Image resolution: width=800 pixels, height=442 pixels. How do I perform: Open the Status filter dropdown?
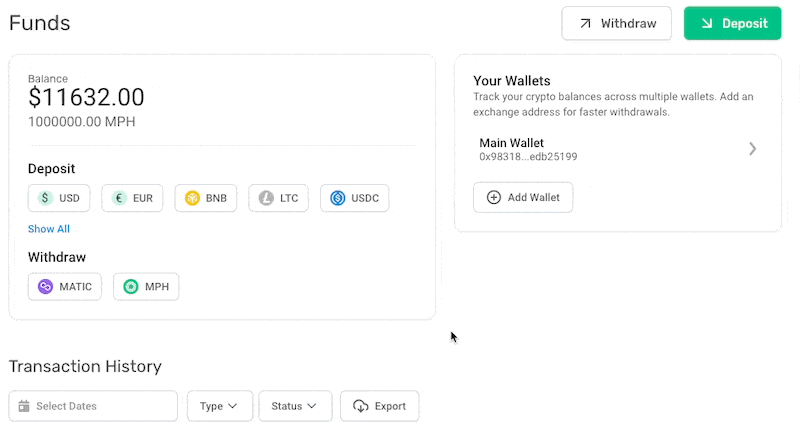tap(295, 406)
